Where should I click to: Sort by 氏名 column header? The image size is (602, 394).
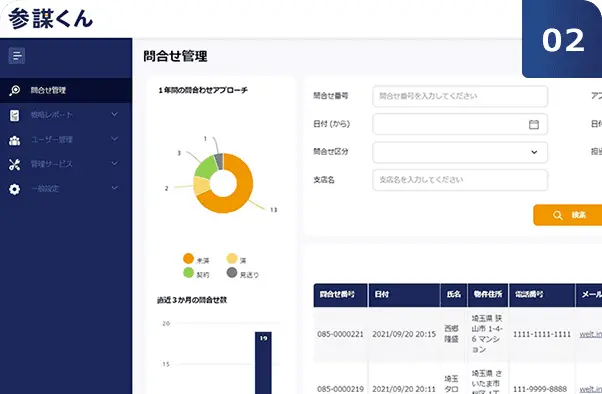454,295
